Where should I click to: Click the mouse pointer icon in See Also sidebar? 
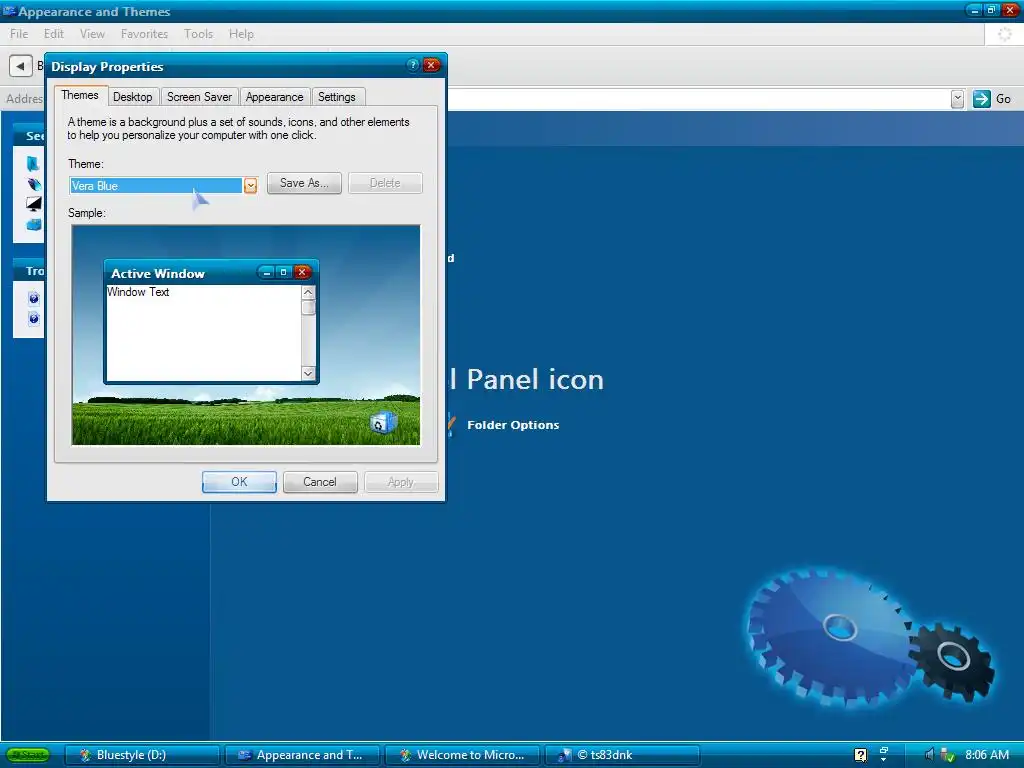[33, 184]
